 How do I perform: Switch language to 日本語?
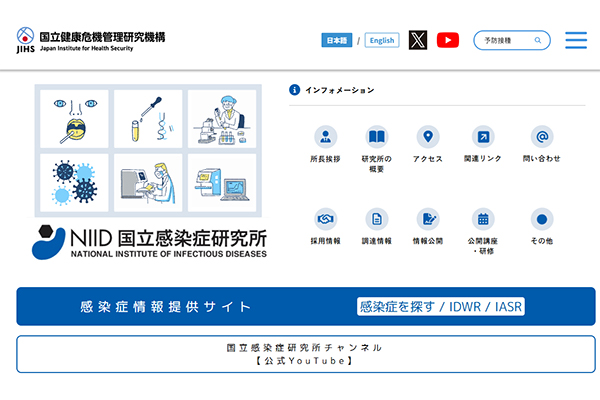[x=337, y=40]
